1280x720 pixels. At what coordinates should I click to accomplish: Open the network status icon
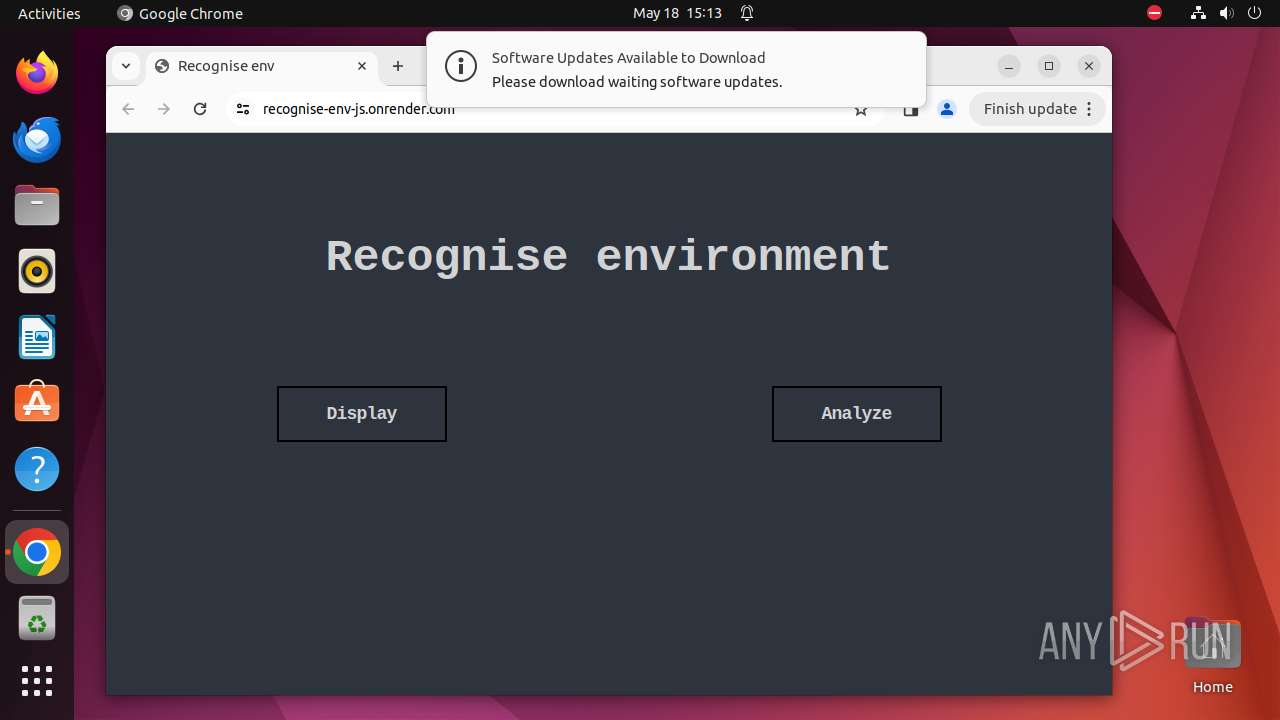pos(1198,13)
